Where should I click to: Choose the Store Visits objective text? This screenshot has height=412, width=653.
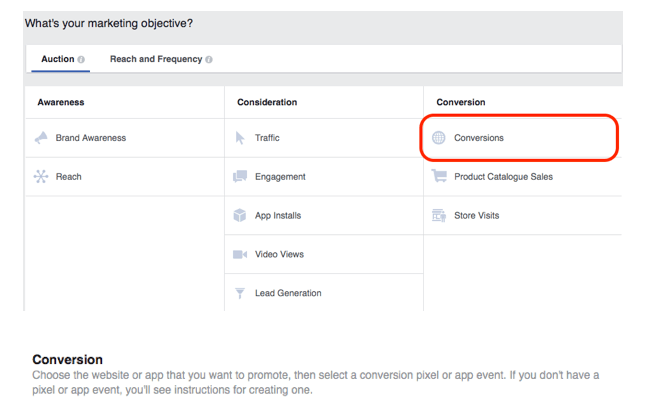click(x=476, y=216)
